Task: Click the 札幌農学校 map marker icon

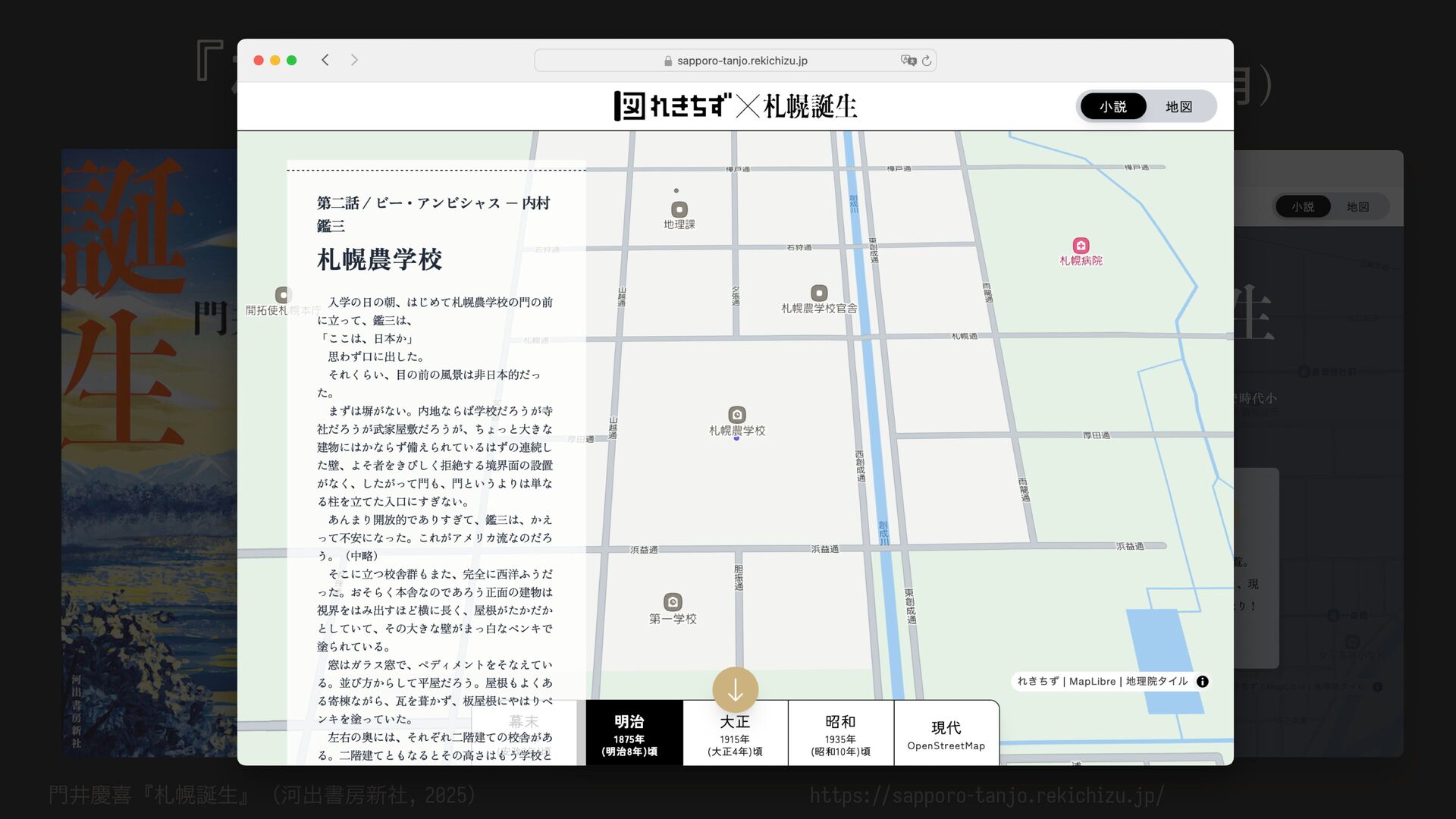Action: click(736, 415)
